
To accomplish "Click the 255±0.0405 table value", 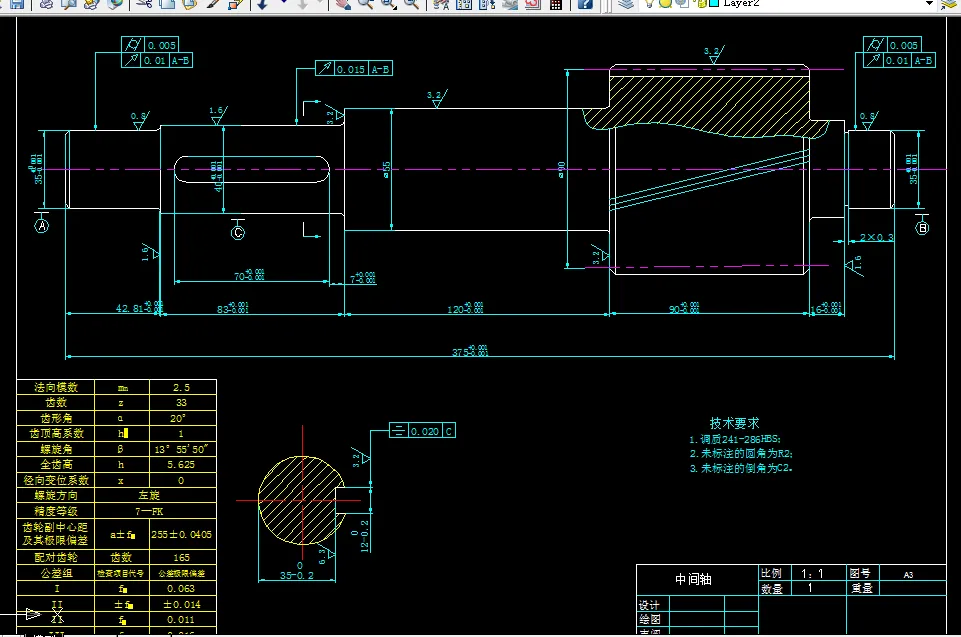I will coord(181,535).
